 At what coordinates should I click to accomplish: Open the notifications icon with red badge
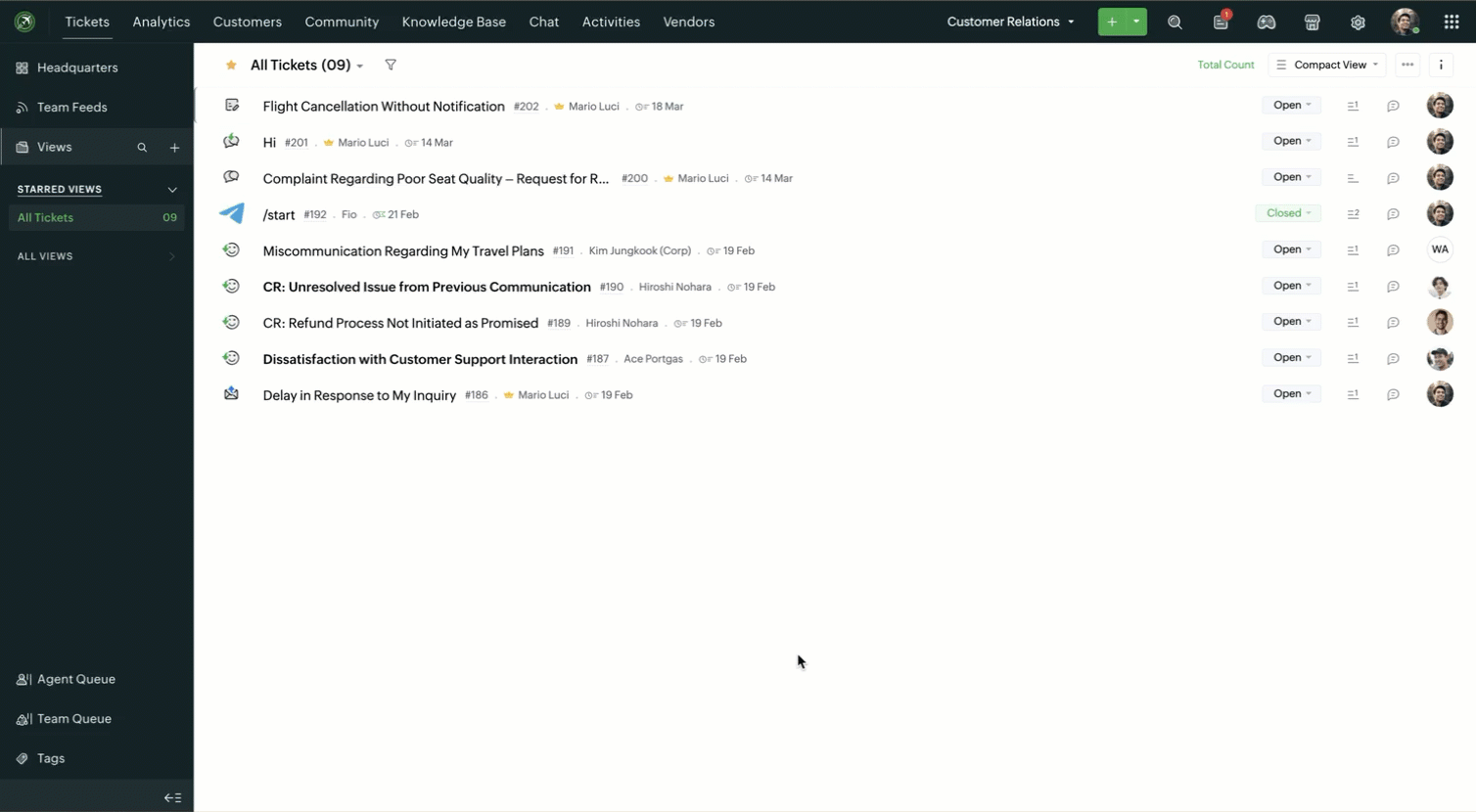[x=1221, y=22]
